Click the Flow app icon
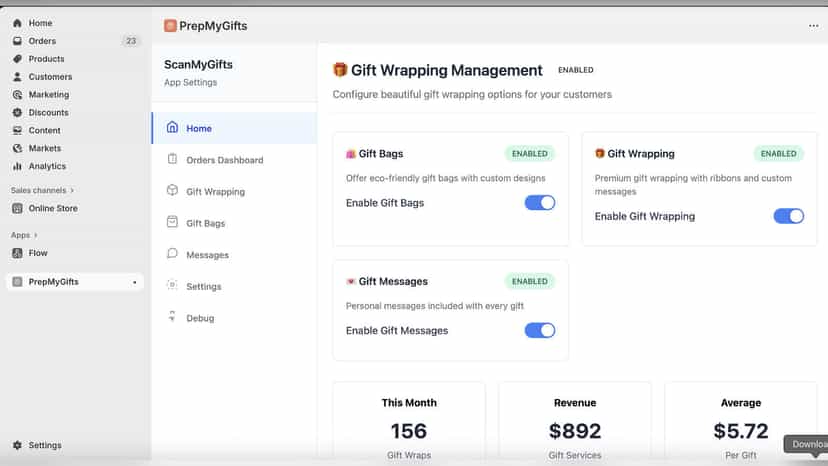The width and height of the screenshot is (828, 466). coord(17,253)
